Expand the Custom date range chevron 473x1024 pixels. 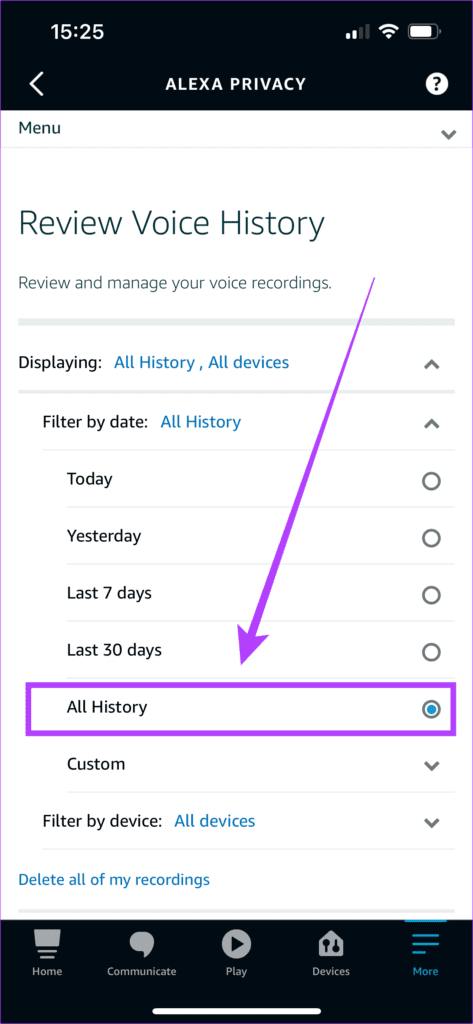431,766
